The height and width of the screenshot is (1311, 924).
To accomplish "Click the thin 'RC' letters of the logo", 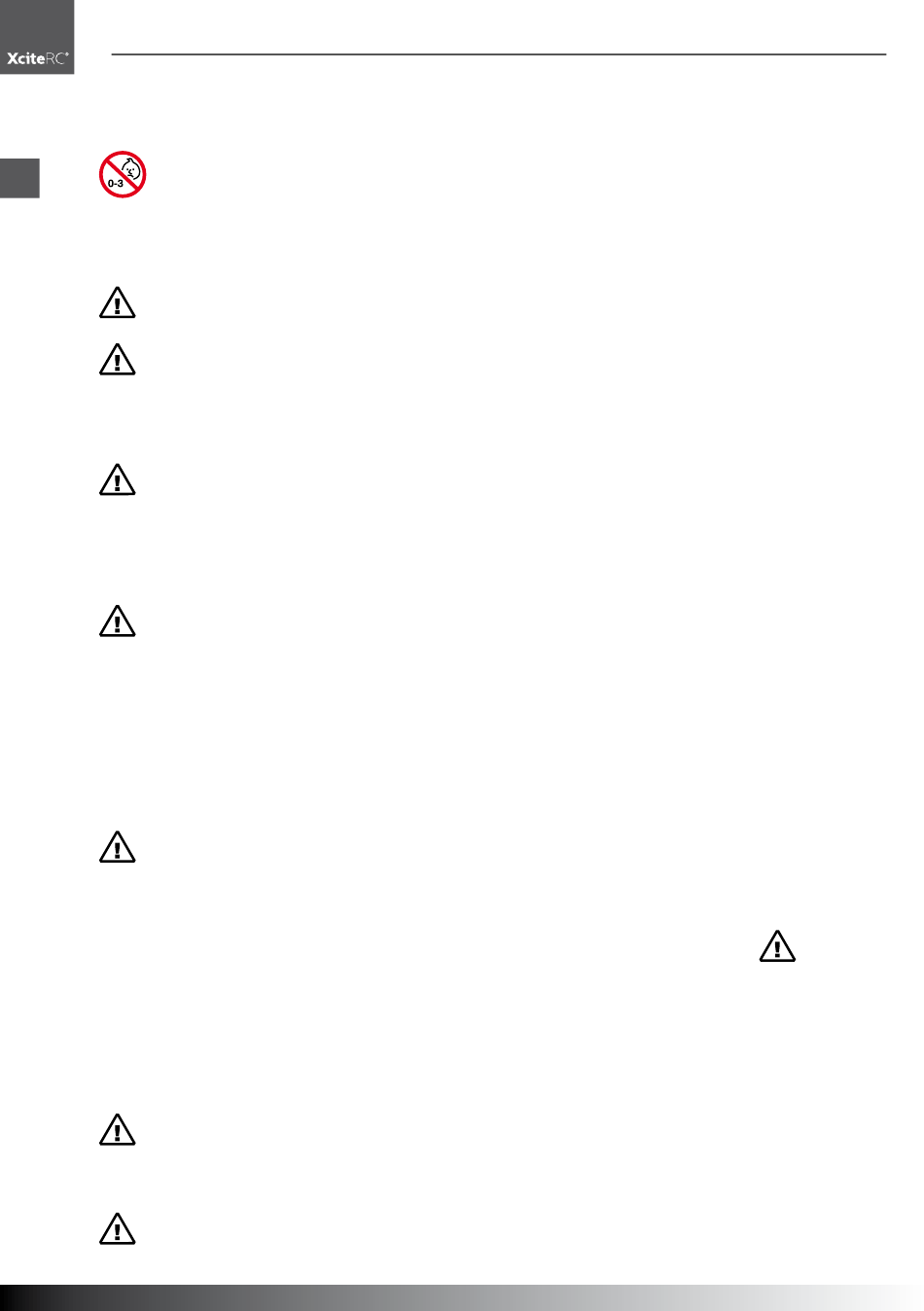I will [57, 58].
